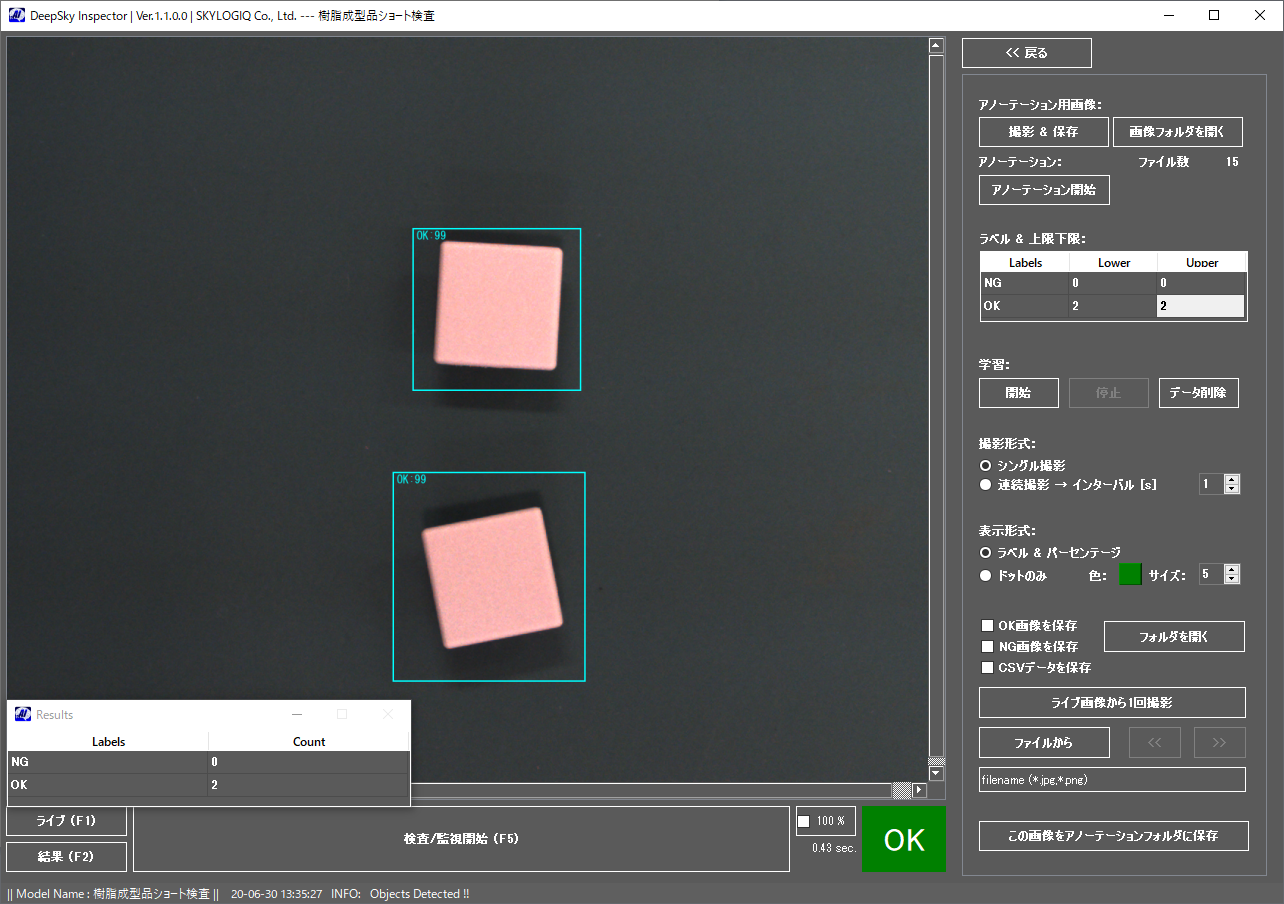
Task: Enable OK画像を保存 checkbox
Action: click(988, 626)
